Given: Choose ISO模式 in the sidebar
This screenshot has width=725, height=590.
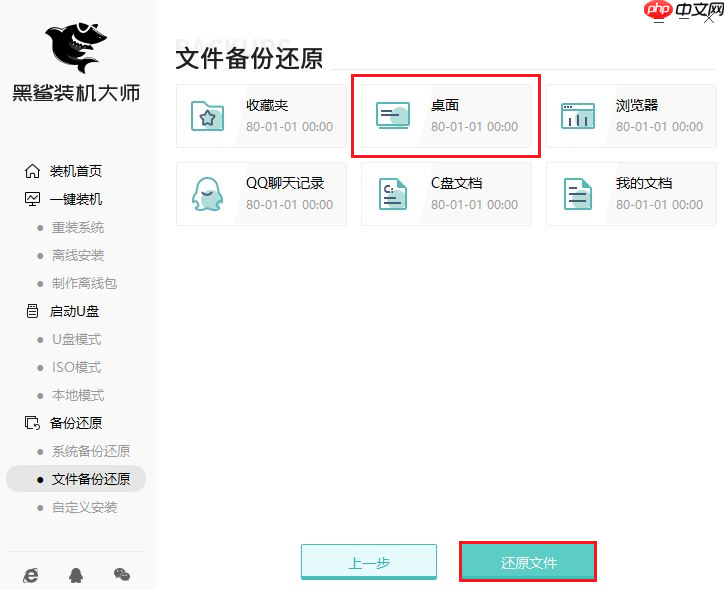Looking at the screenshot, I should (x=77, y=367).
